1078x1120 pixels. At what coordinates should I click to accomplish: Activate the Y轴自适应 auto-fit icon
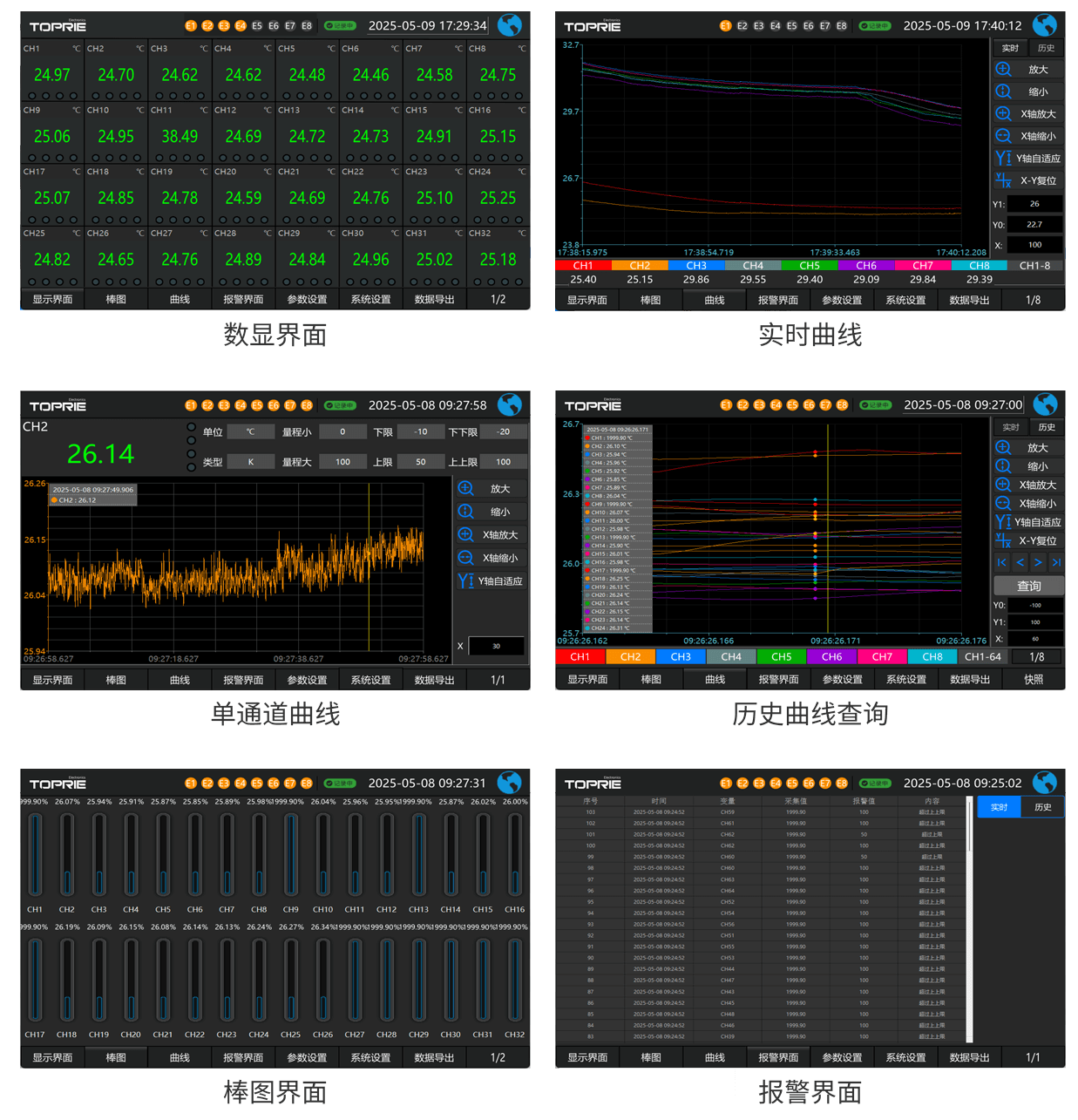(1003, 158)
